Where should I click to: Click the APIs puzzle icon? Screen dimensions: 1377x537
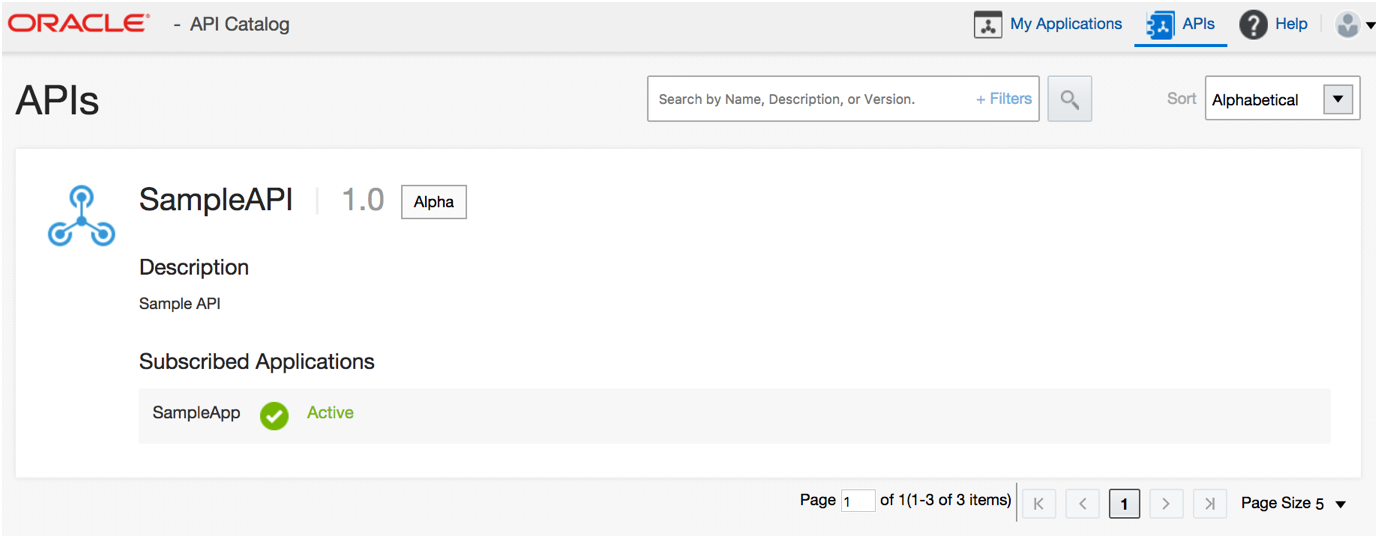pyautogui.click(x=1160, y=25)
